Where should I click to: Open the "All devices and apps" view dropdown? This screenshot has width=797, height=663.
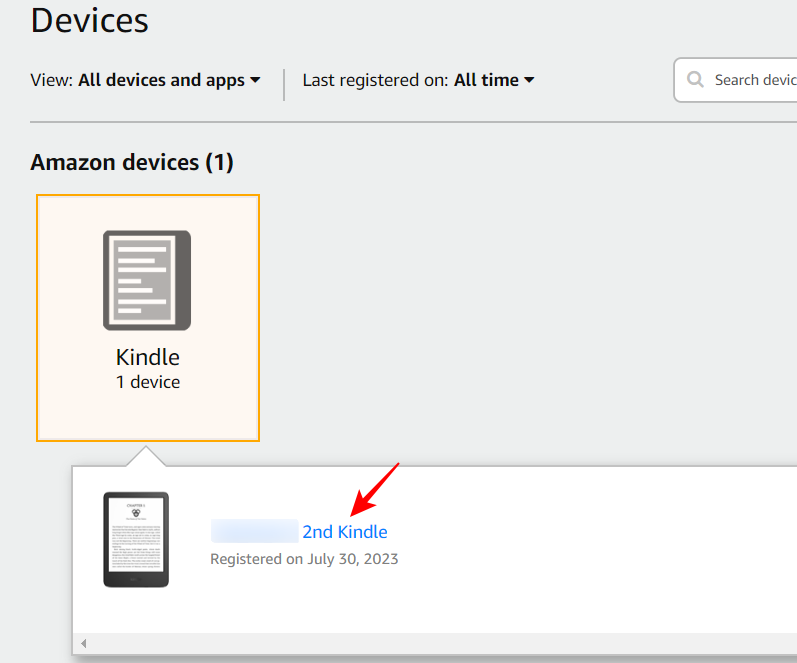(x=161, y=80)
